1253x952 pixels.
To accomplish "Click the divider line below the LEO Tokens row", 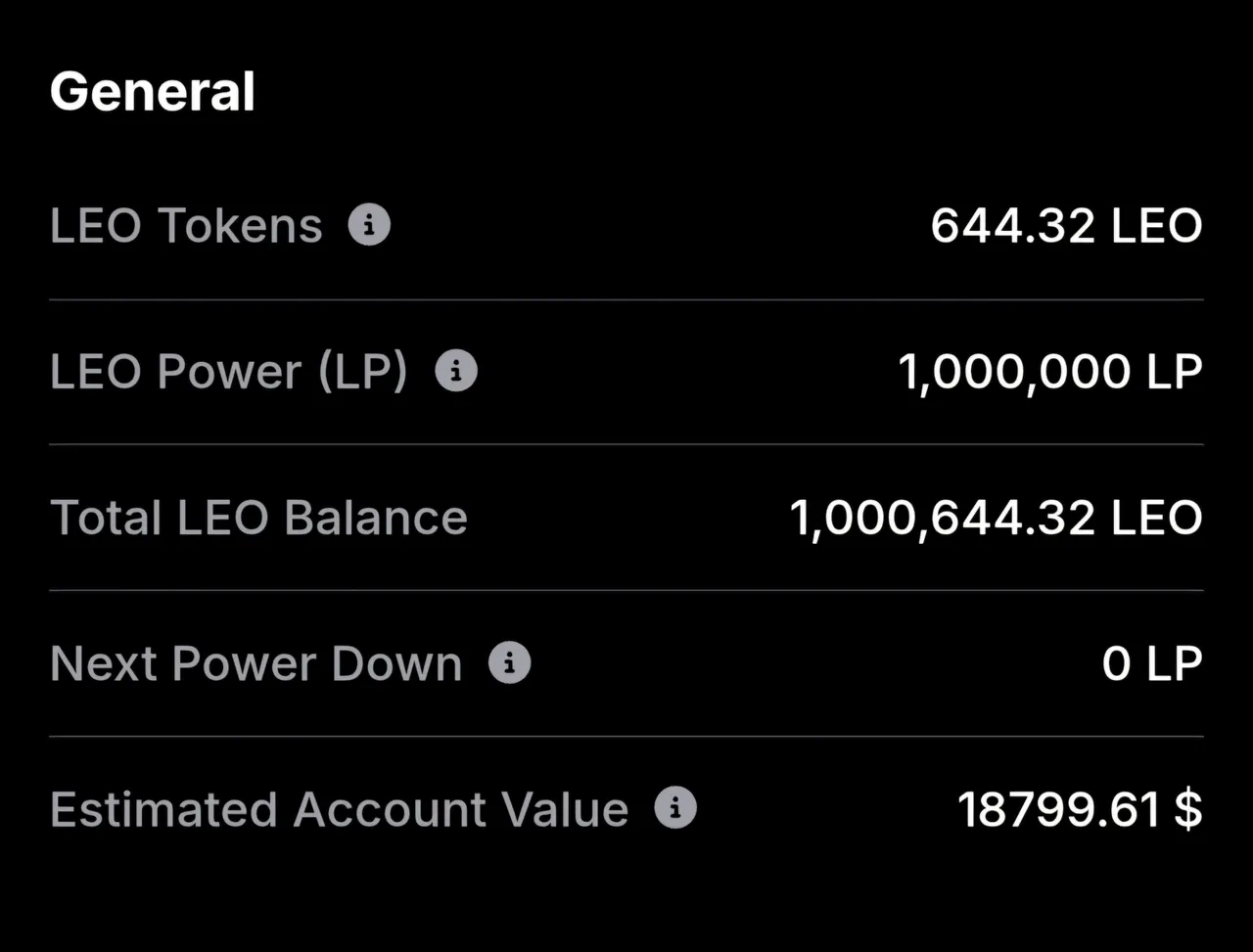I will pyautogui.click(x=626, y=299).
